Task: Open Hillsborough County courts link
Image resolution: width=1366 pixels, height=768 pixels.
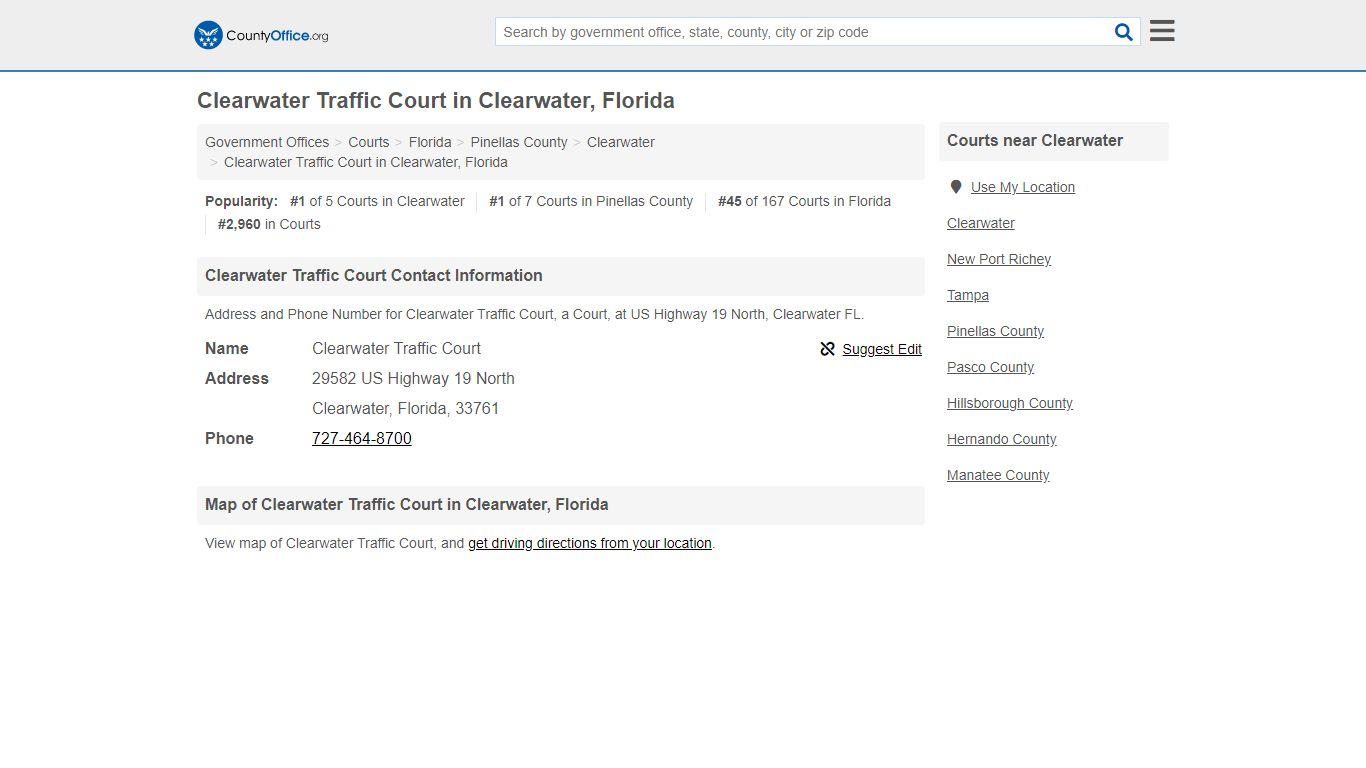Action: [1010, 403]
